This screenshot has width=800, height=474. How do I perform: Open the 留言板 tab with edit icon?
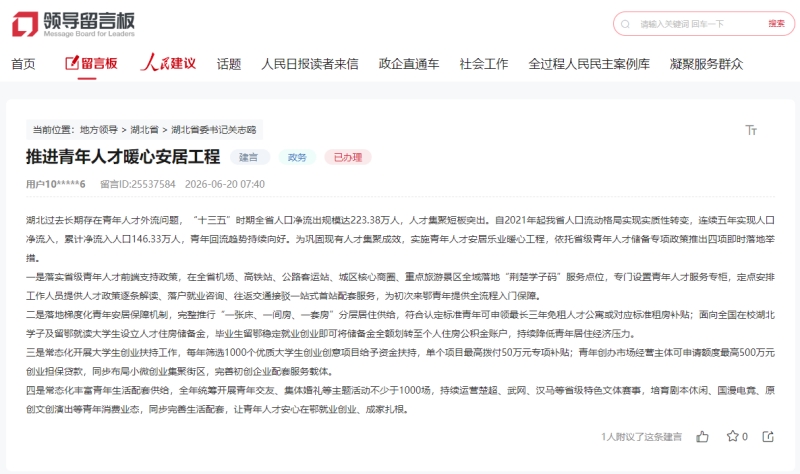tap(91, 63)
